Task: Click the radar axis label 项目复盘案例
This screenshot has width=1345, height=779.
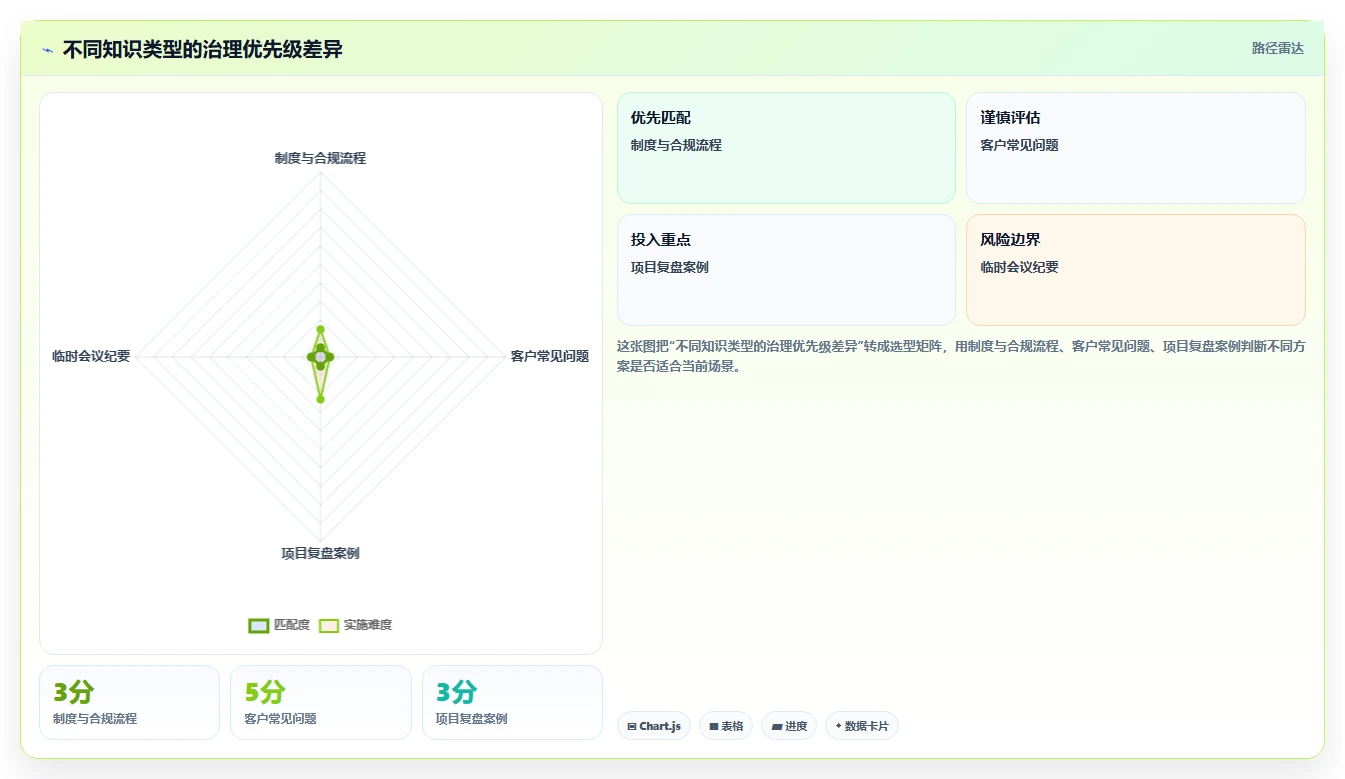Action: click(x=320, y=553)
